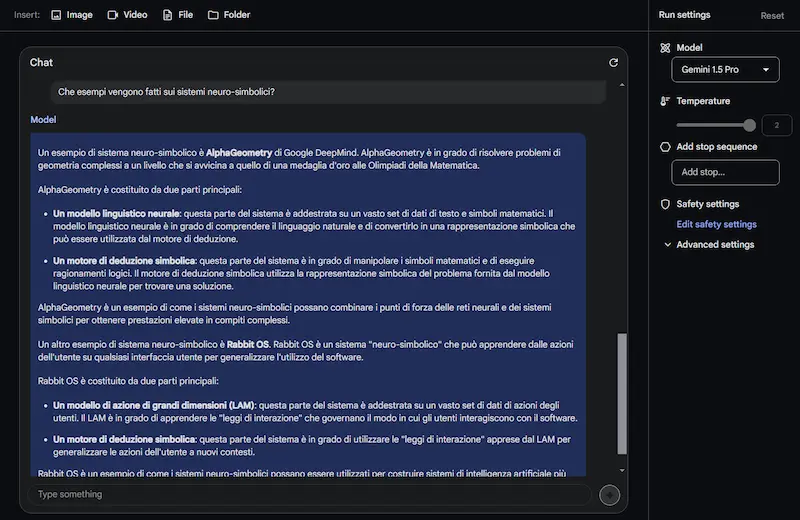
Task: Click Reset in Run settings
Action: pos(772,16)
